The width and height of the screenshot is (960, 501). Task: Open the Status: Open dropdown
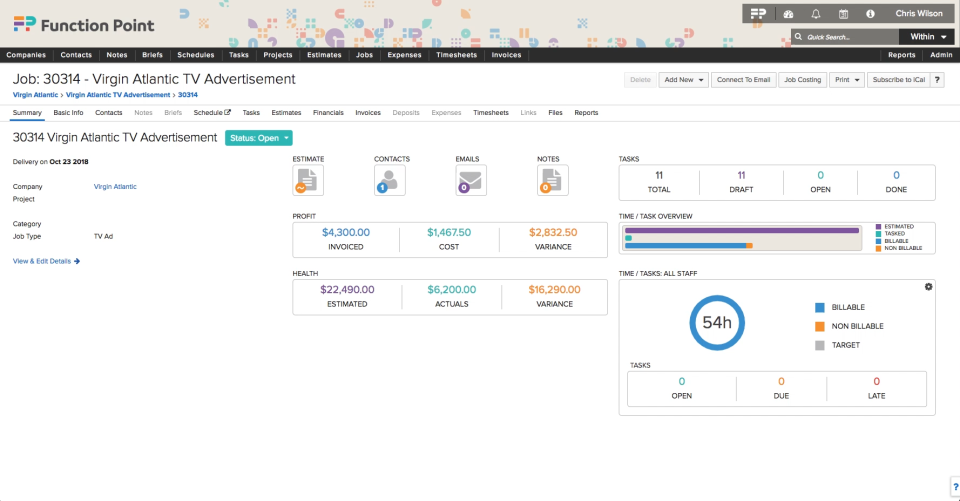258,138
